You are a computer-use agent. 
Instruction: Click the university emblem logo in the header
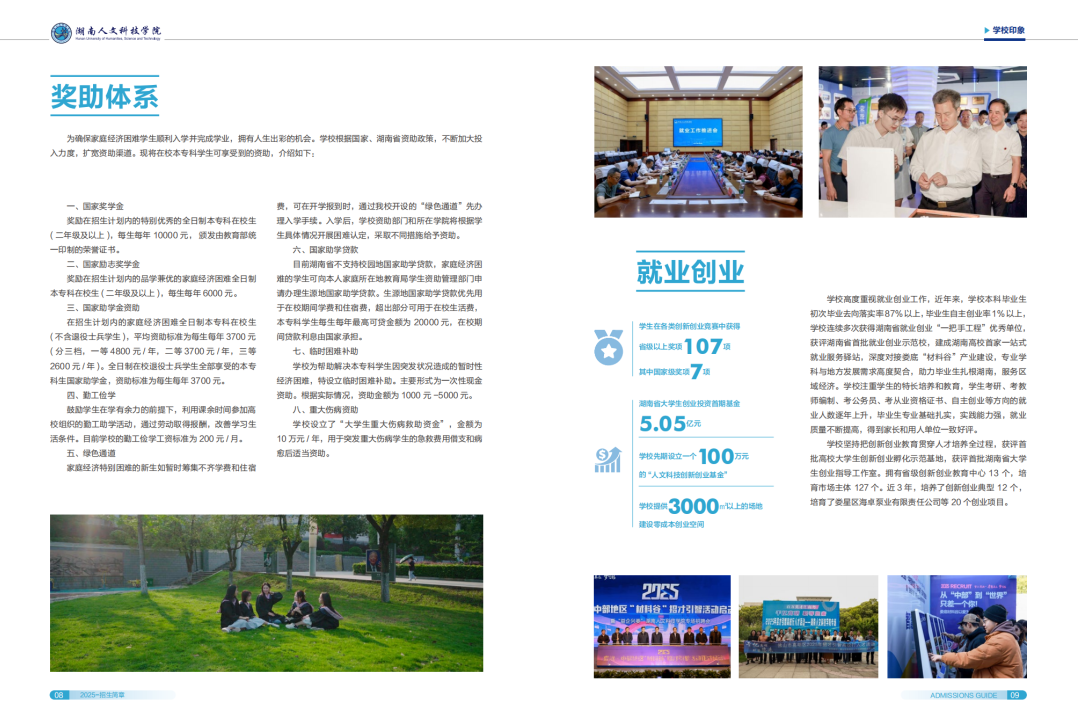point(62,33)
